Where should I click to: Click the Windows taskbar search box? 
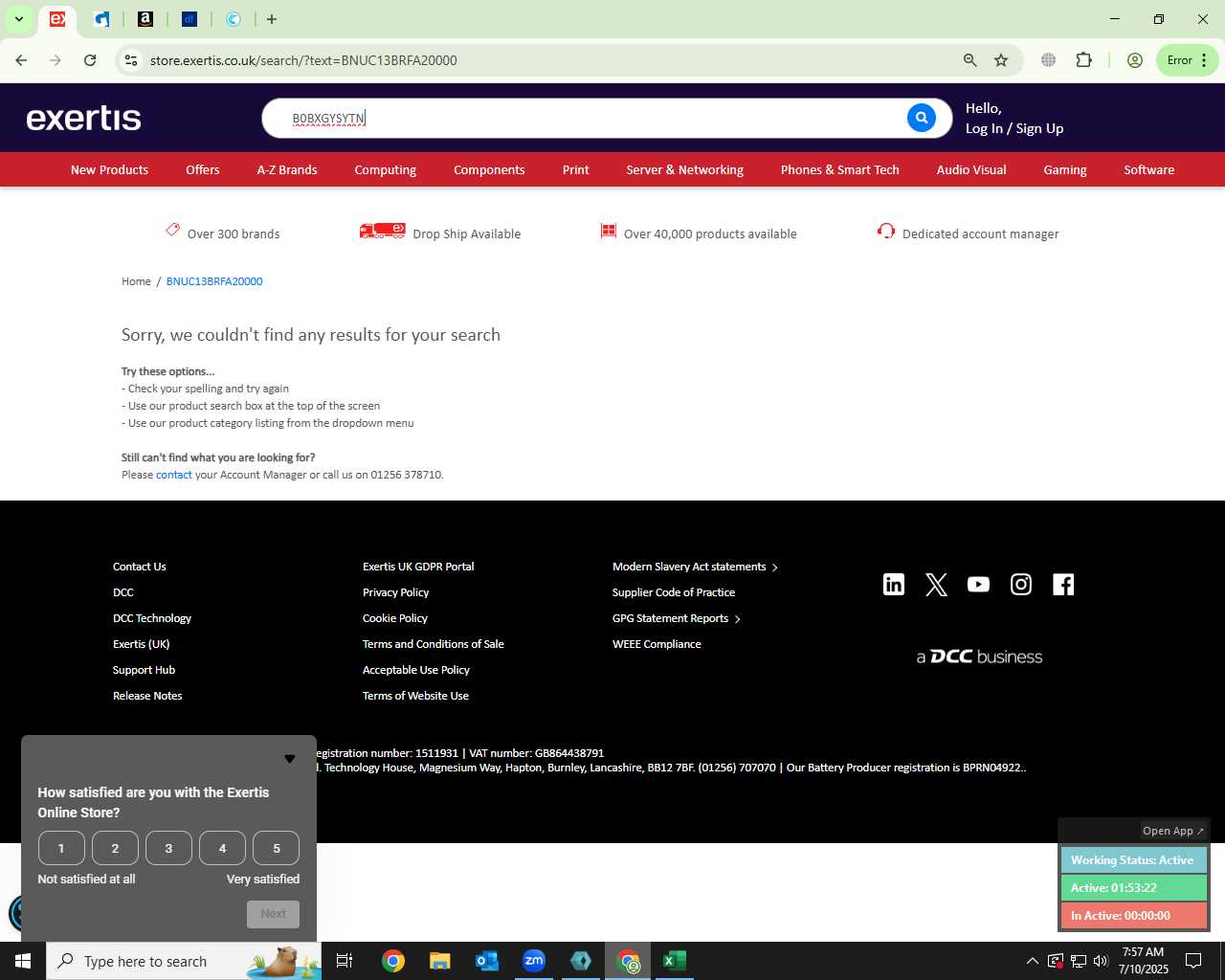[x=184, y=961]
